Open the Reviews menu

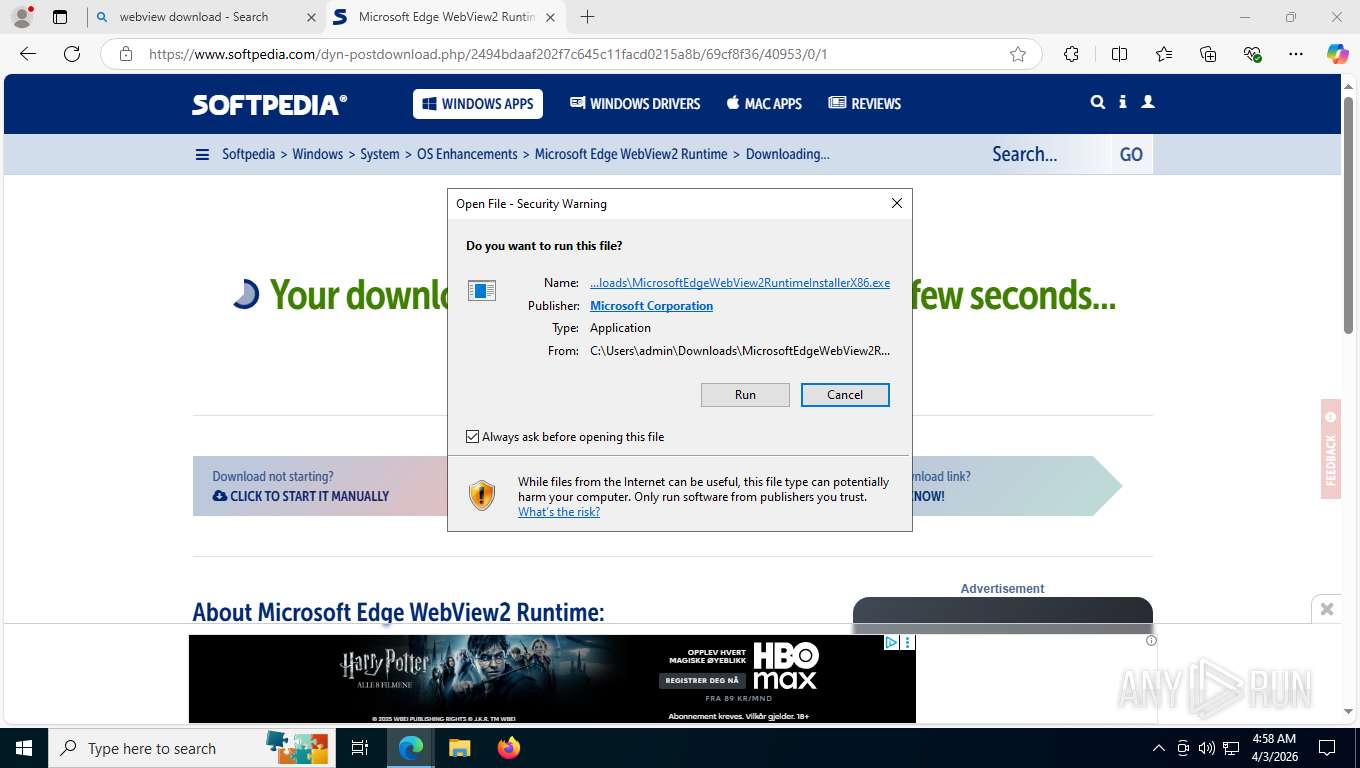point(865,103)
